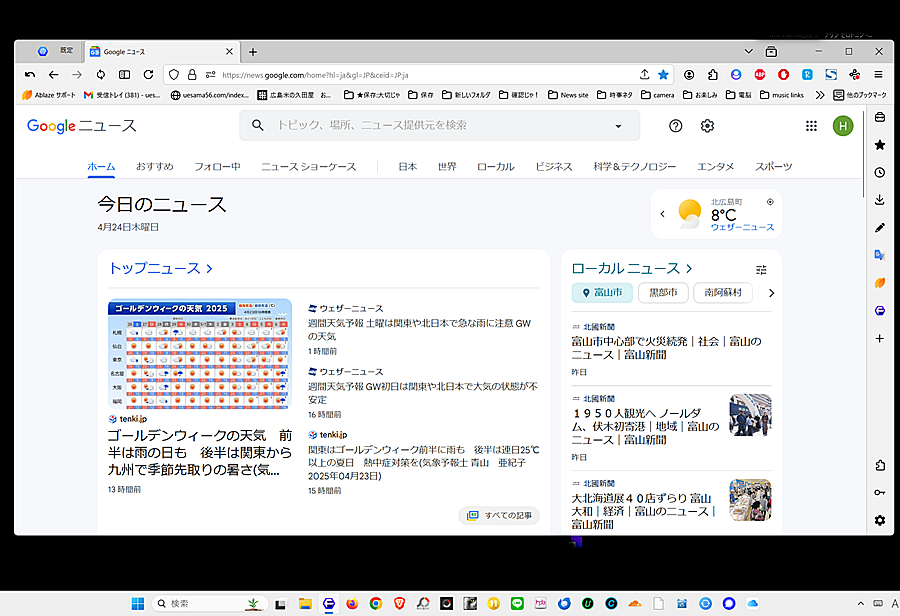This screenshot has width=900, height=616.
Task: Show next local city chips arrow
Action: 771,293
